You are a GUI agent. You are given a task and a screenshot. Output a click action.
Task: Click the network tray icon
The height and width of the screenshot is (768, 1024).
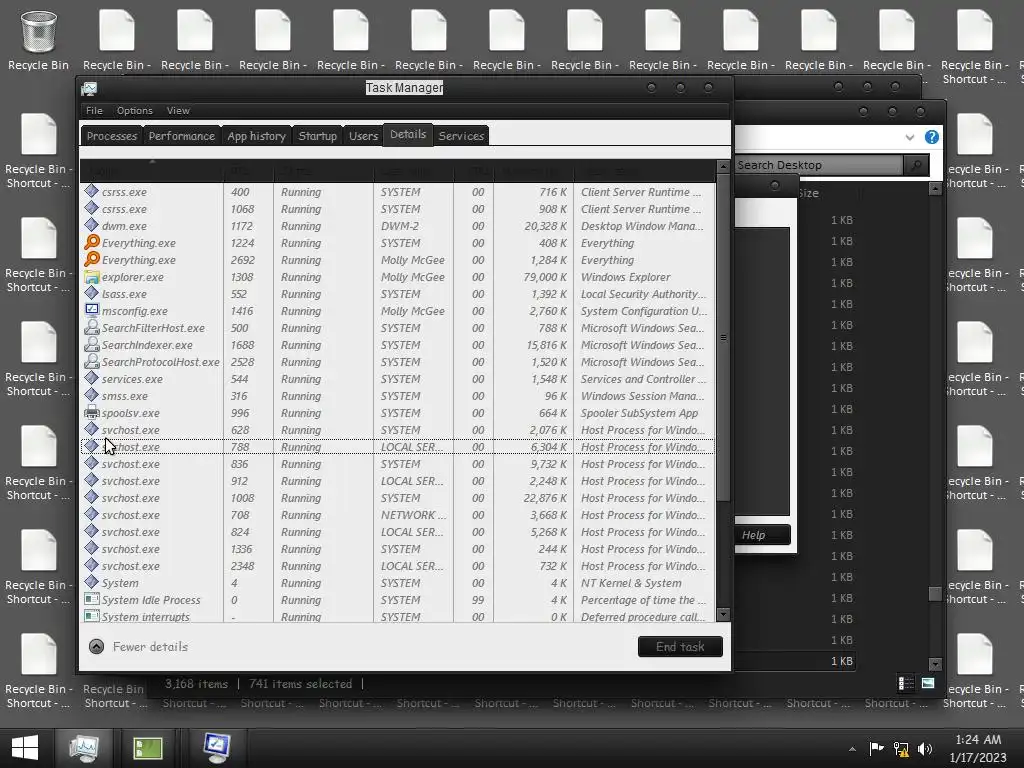(901, 749)
